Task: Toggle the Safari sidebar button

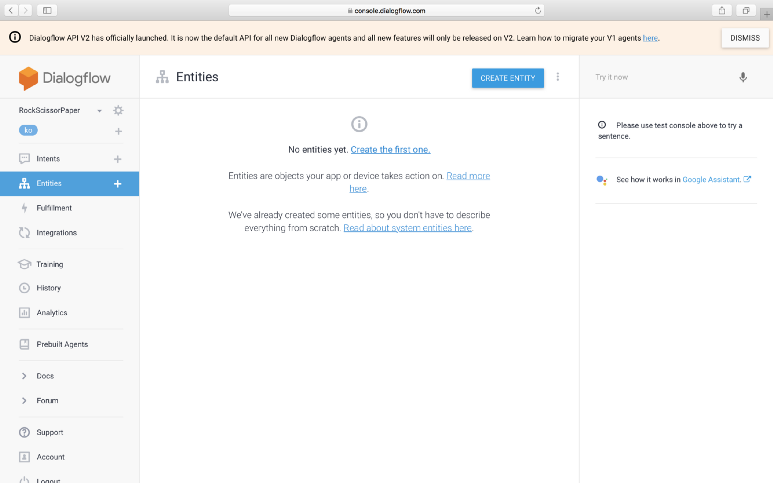Action: click(47, 10)
